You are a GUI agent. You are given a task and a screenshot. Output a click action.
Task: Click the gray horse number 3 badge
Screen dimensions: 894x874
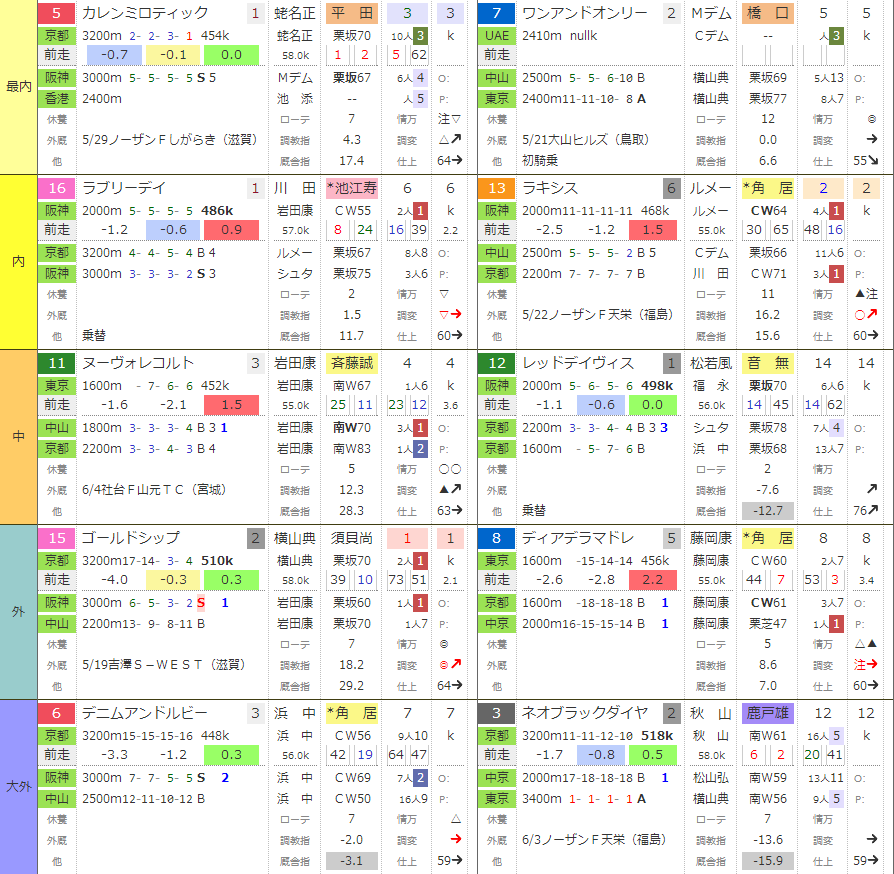click(497, 713)
